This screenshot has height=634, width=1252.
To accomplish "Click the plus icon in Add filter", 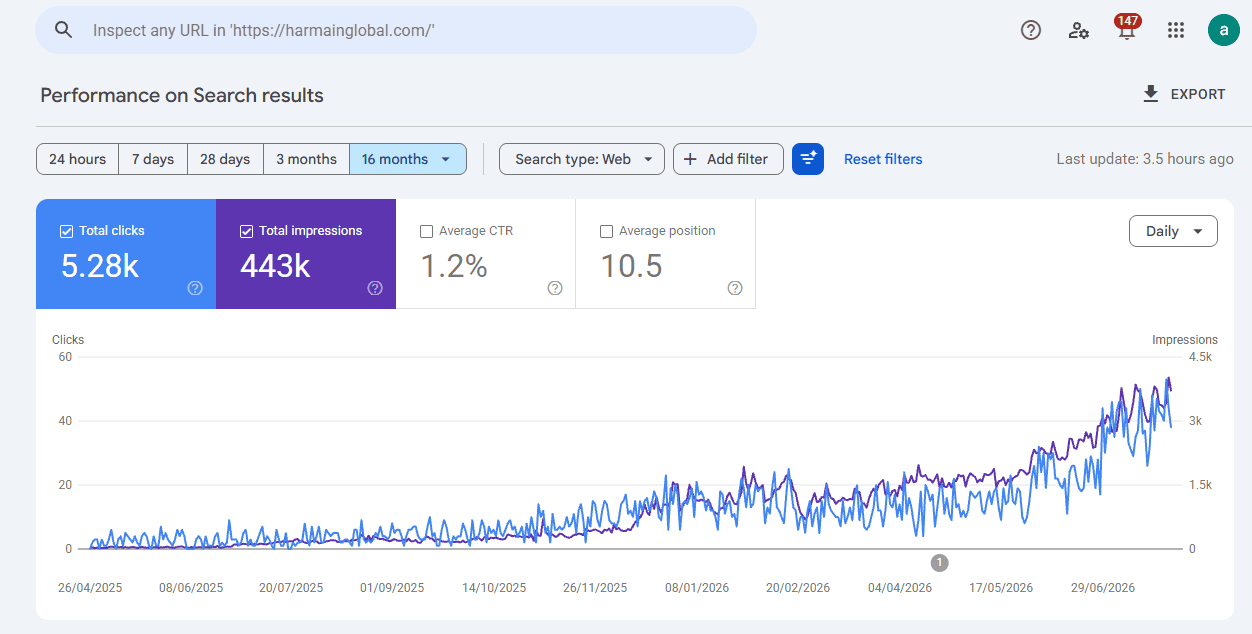I will (690, 159).
